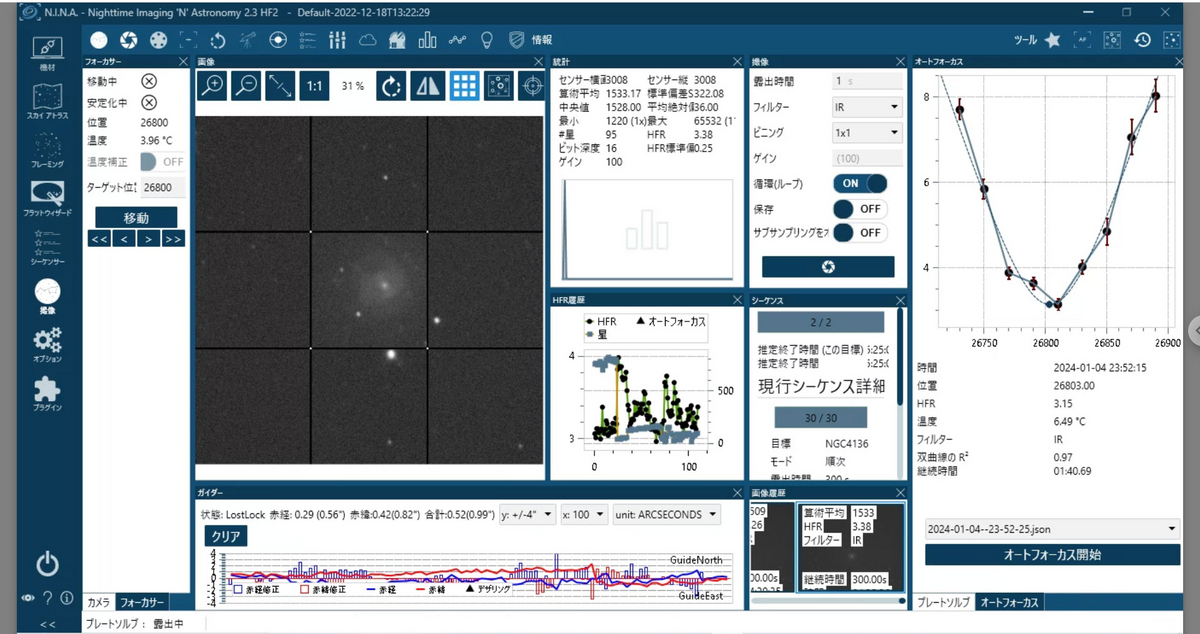Click the オートフォーカス開始 button

click(1053, 554)
